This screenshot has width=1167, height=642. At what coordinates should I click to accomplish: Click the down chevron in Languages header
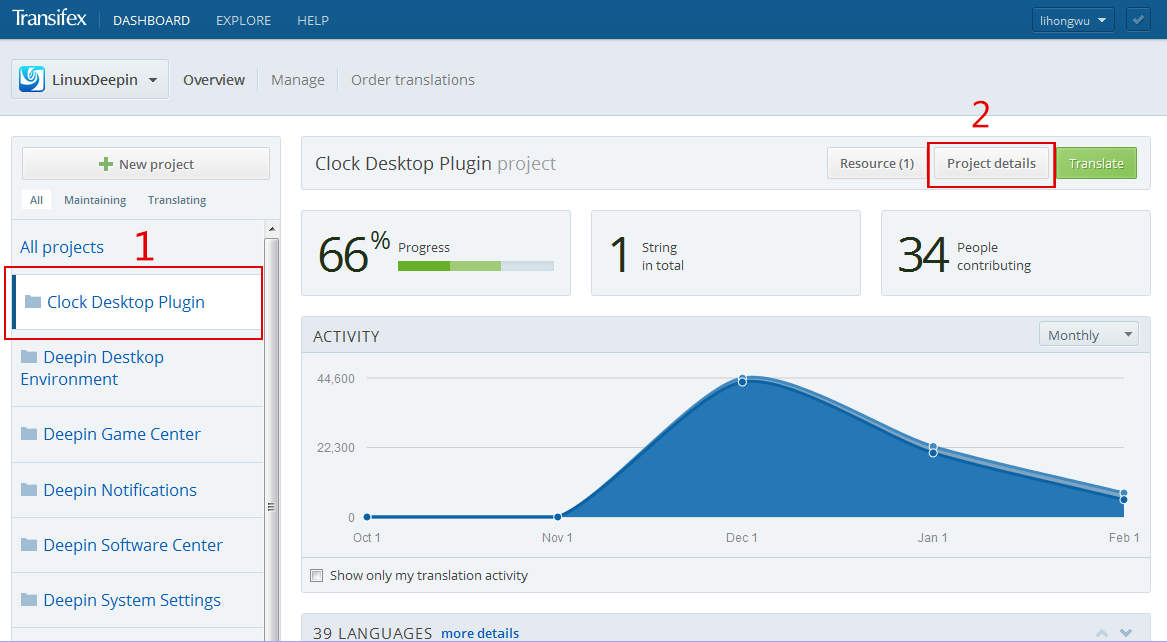(x=1126, y=633)
